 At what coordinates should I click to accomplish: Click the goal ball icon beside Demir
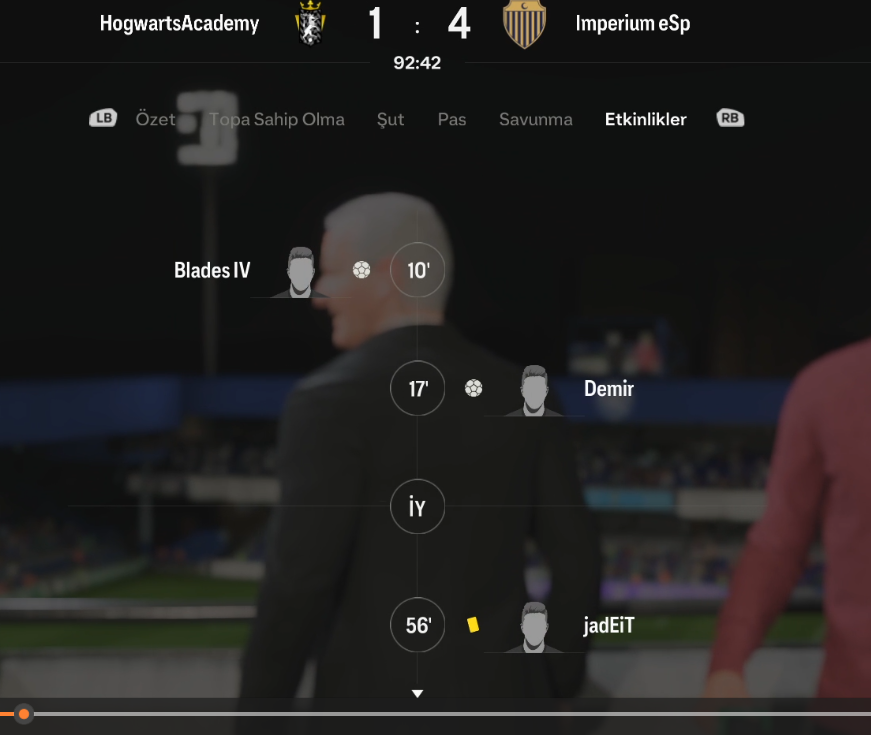[473, 388]
